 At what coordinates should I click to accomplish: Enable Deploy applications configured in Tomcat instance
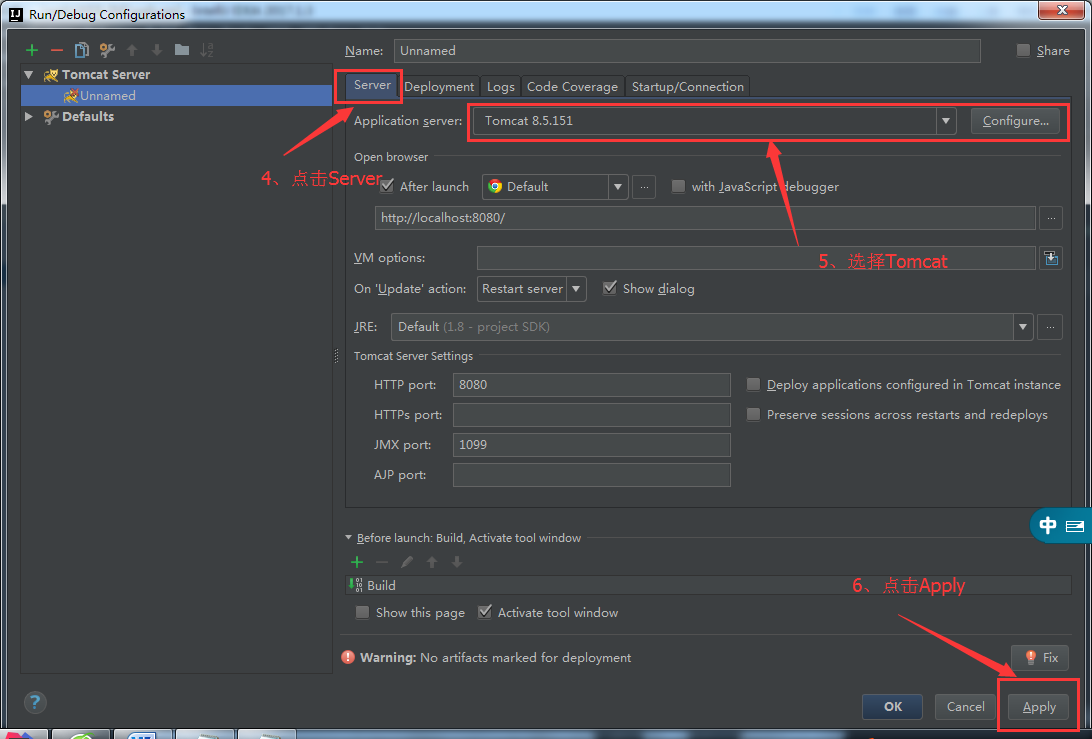[753, 384]
